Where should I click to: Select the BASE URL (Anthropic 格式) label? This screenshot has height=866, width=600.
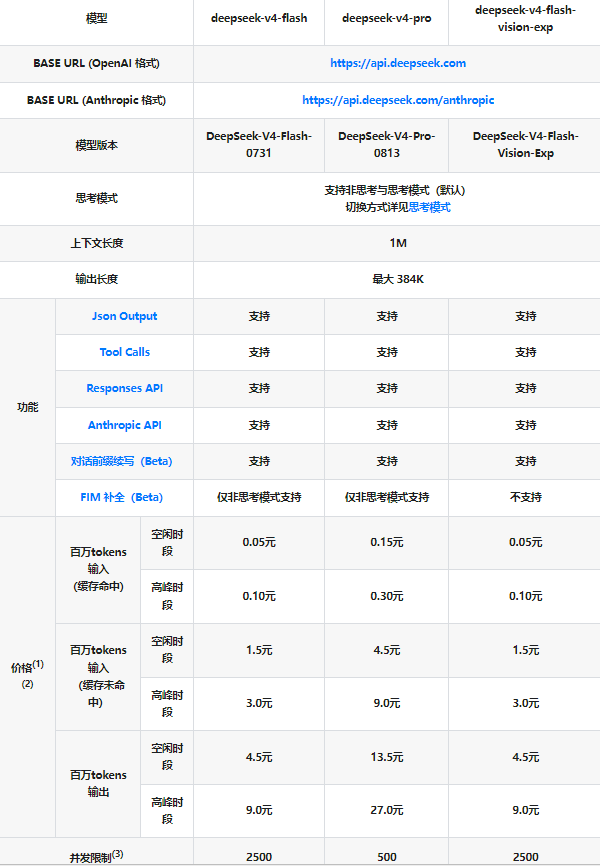pyautogui.click(x=97, y=100)
